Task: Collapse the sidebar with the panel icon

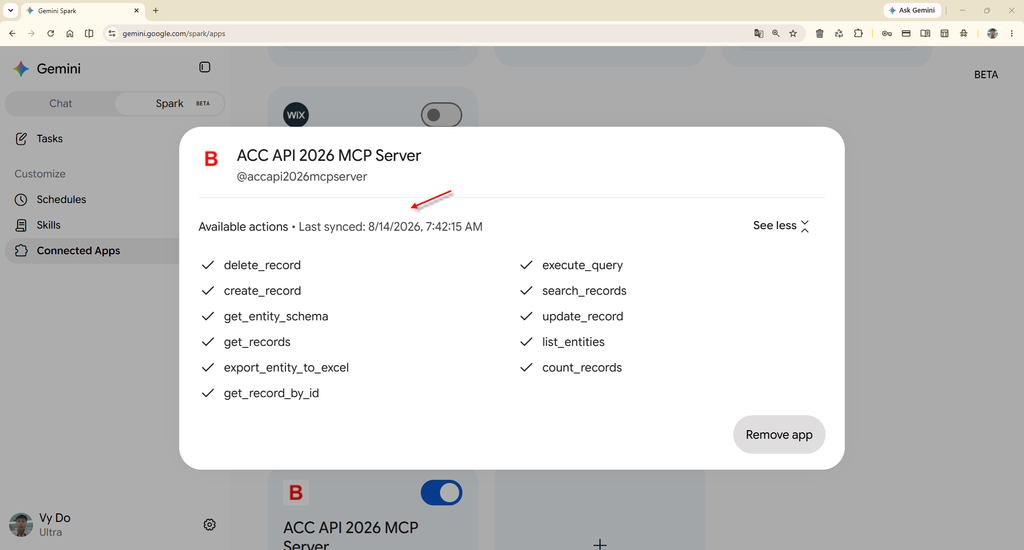Action: coord(204,67)
